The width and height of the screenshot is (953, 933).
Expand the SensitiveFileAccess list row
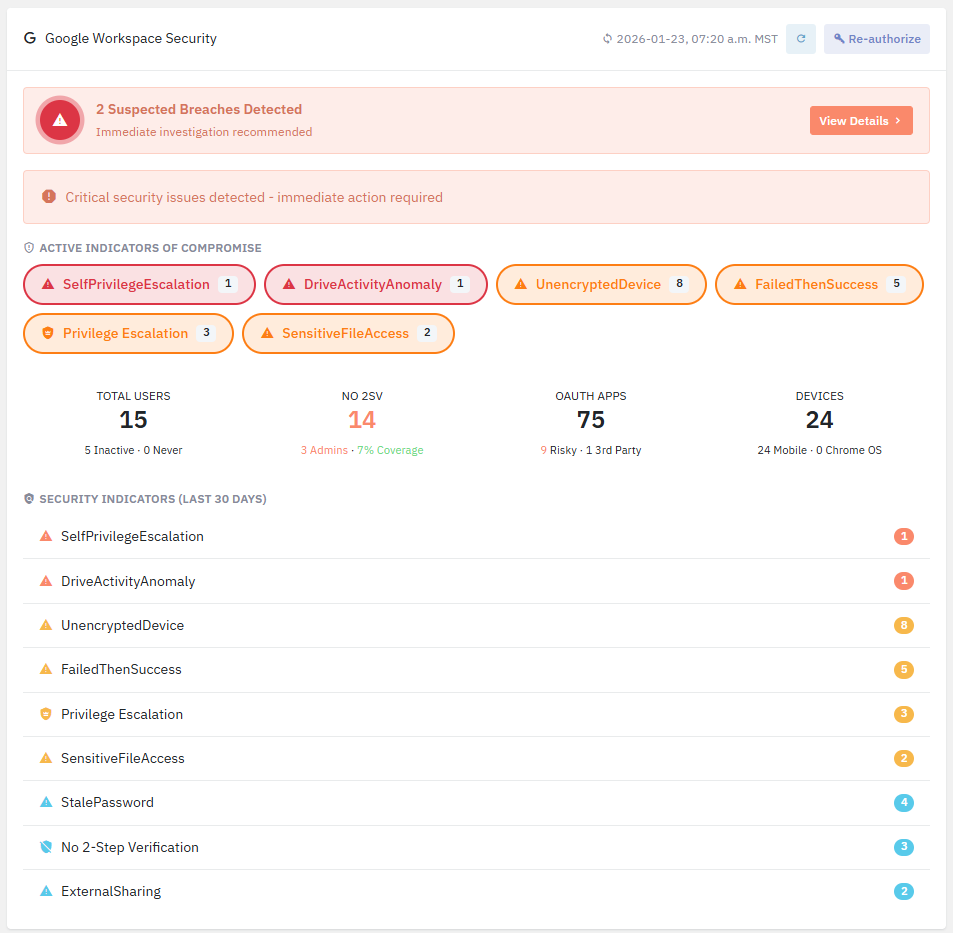coord(476,758)
